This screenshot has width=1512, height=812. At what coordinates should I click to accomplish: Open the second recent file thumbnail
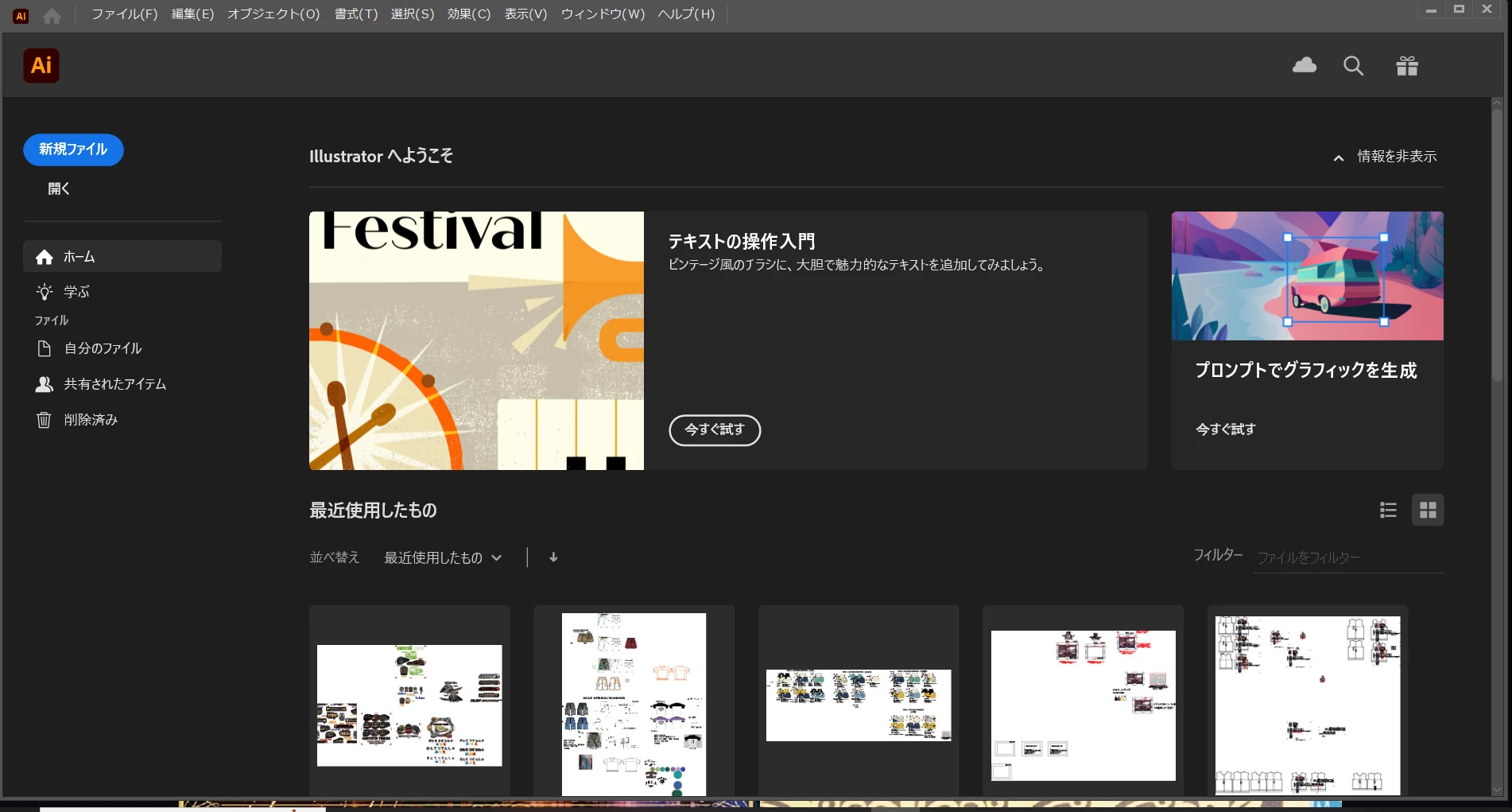point(634,704)
